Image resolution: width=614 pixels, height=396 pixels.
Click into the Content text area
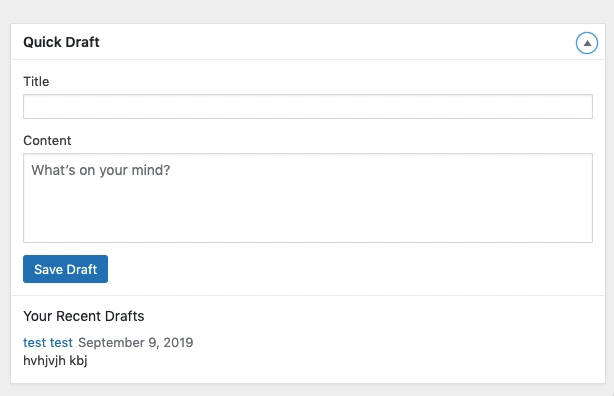click(308, 198)
